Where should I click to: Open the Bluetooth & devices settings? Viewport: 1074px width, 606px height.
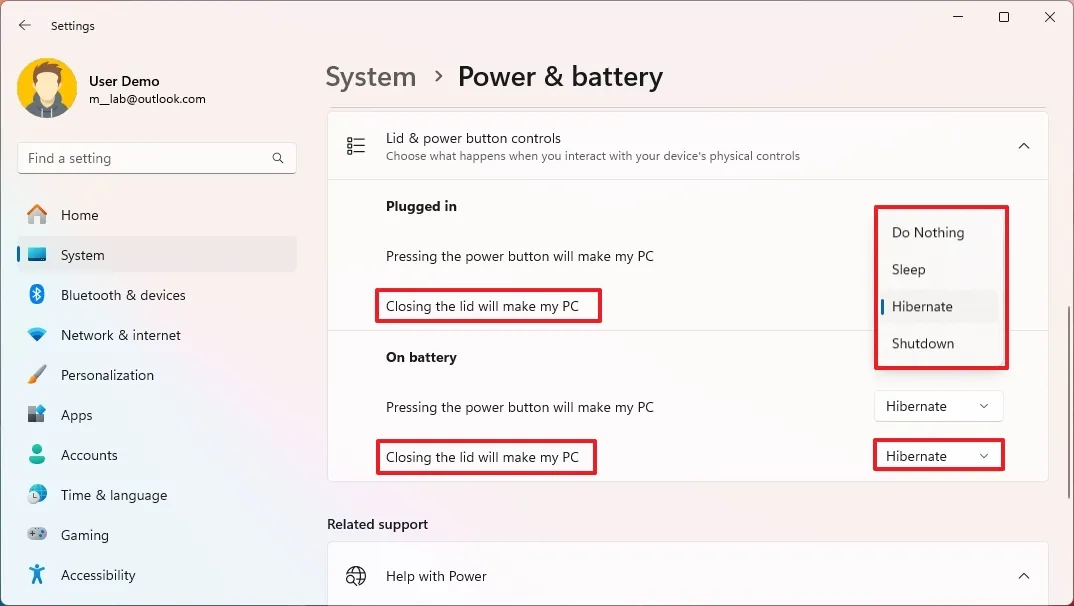[x=125, y=295]
